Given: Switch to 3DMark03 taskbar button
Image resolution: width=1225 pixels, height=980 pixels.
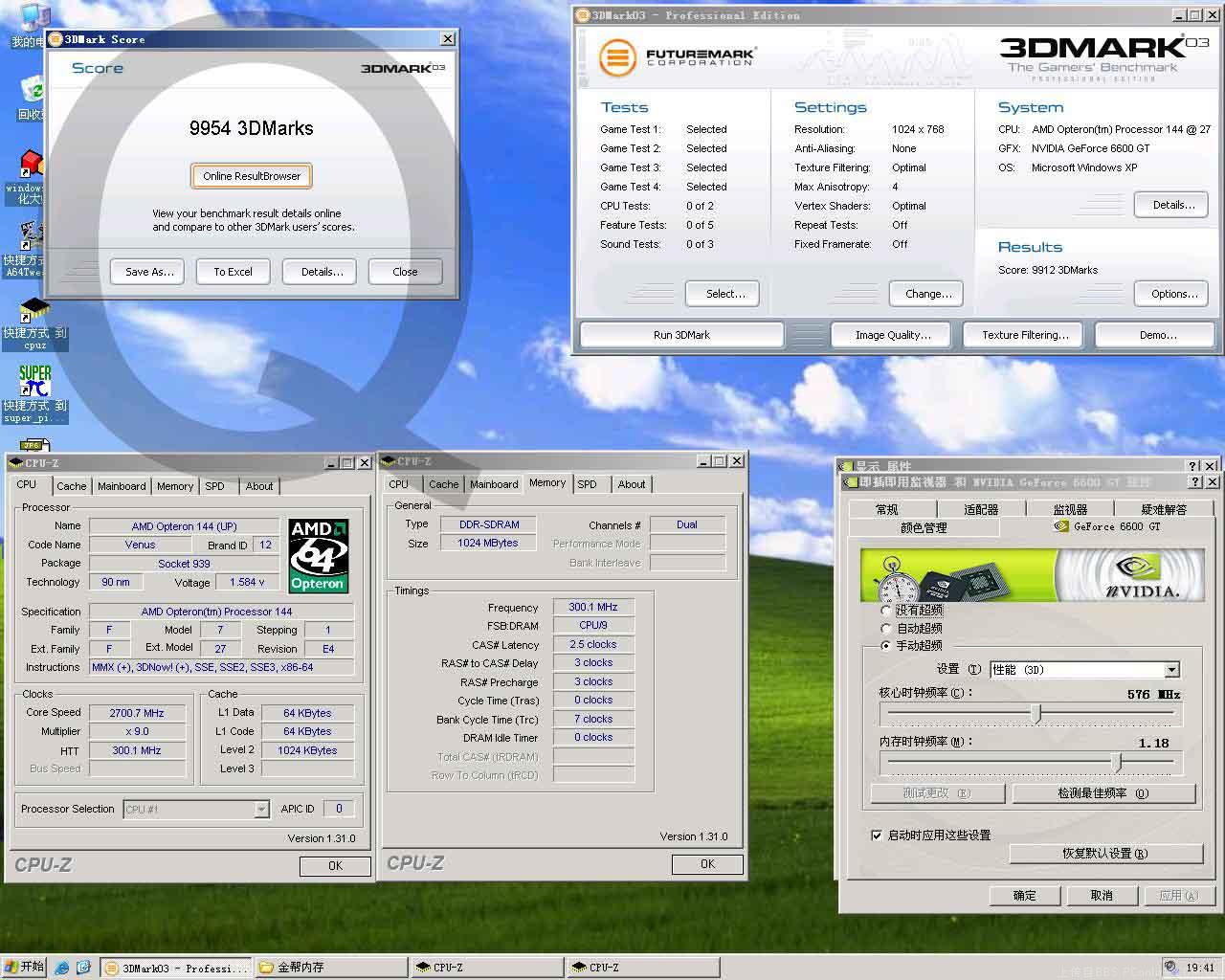Looking at the screenshot, I should 176,968.
